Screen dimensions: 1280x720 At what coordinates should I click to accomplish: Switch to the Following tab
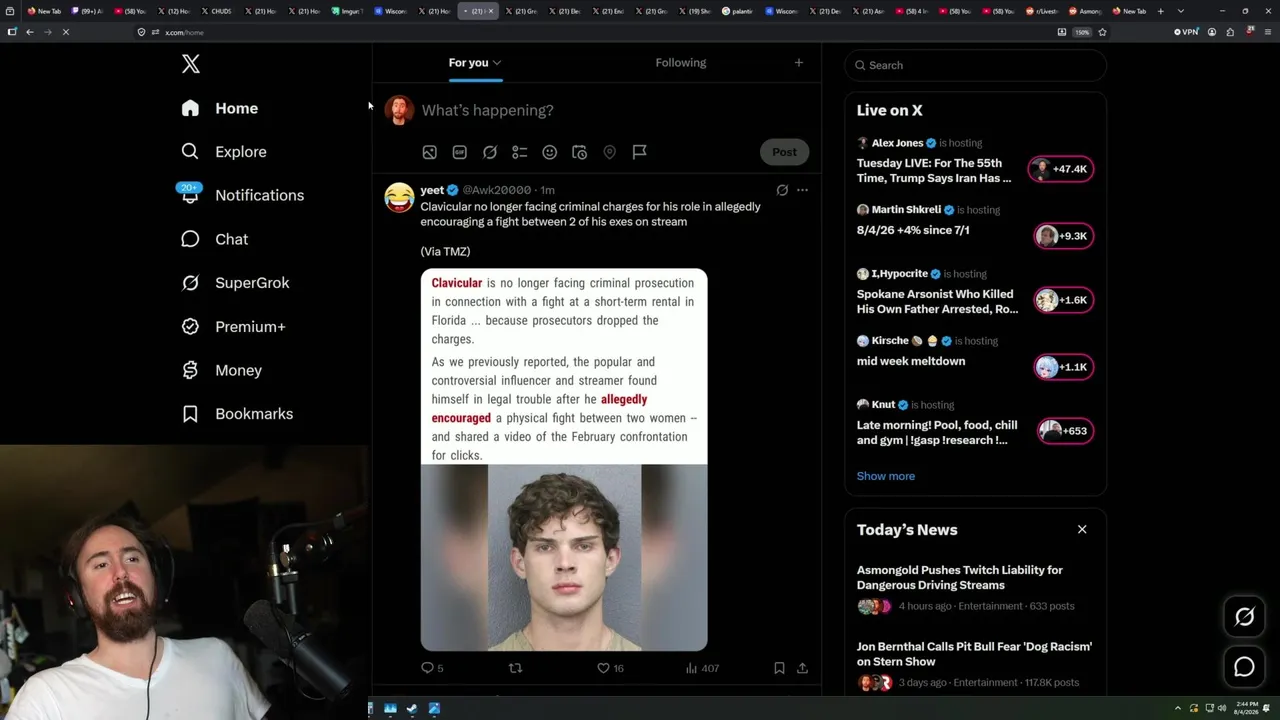click(681, 63)
